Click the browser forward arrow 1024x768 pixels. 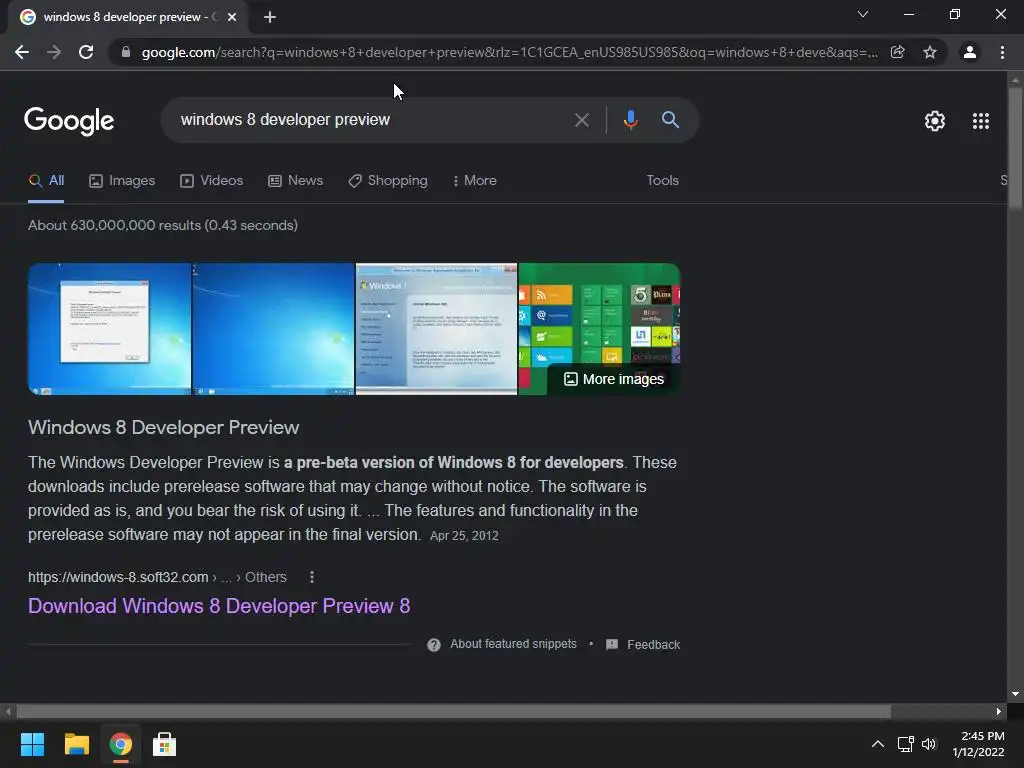(x=54, y=52)
